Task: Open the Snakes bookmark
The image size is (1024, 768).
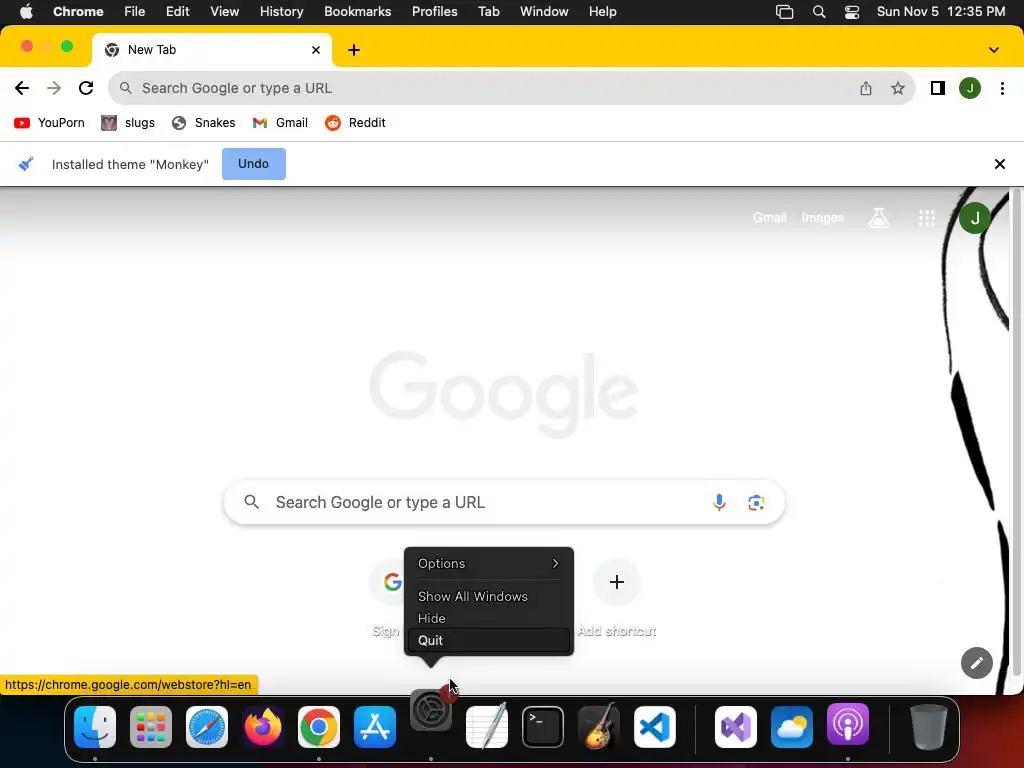Action: (204, 123)
